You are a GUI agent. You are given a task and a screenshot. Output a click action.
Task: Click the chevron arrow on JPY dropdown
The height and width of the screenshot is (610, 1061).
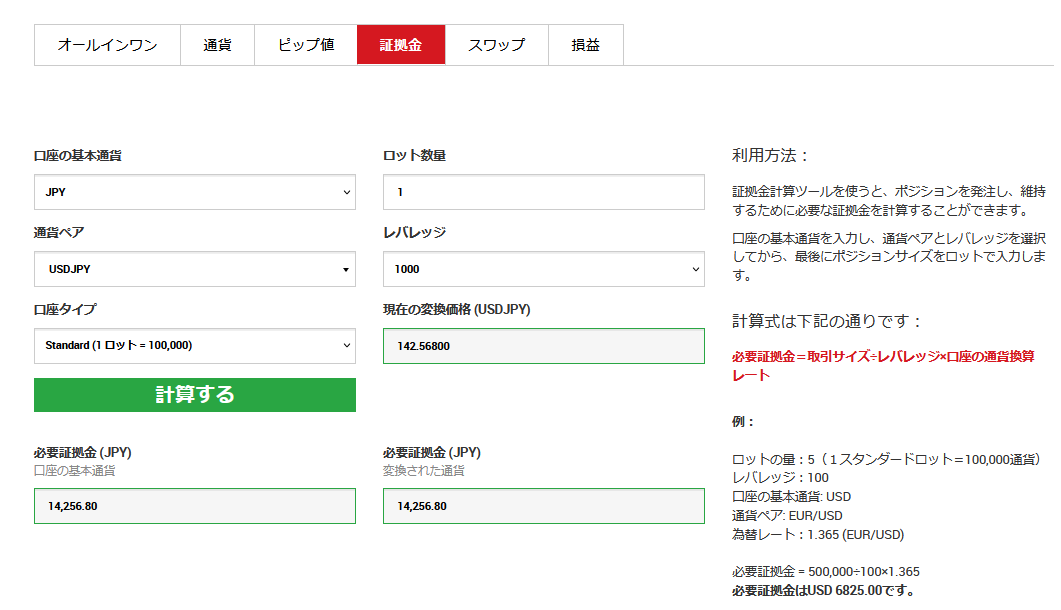coord(346,192)
